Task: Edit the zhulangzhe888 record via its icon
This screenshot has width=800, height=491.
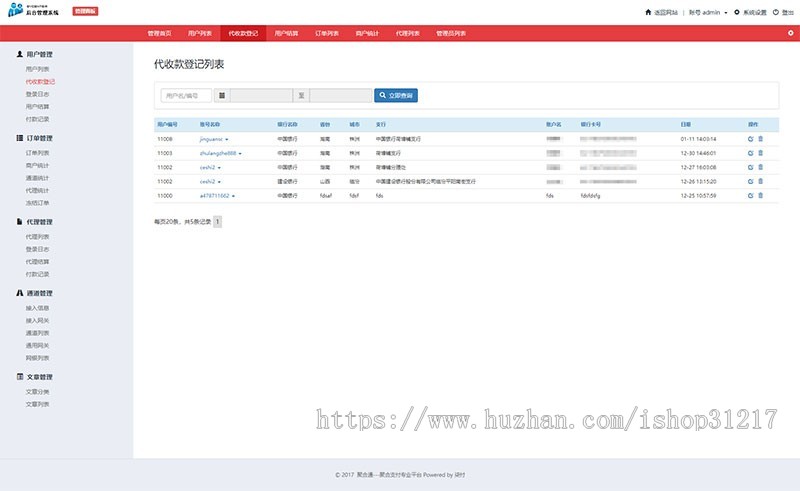Action: click(x=751, y=153)
